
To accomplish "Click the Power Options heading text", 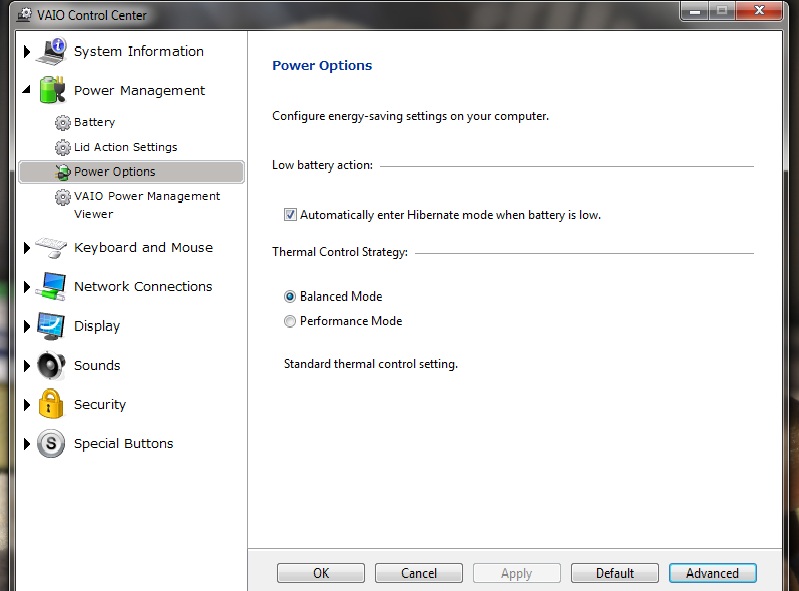I will tap(322, 66).
